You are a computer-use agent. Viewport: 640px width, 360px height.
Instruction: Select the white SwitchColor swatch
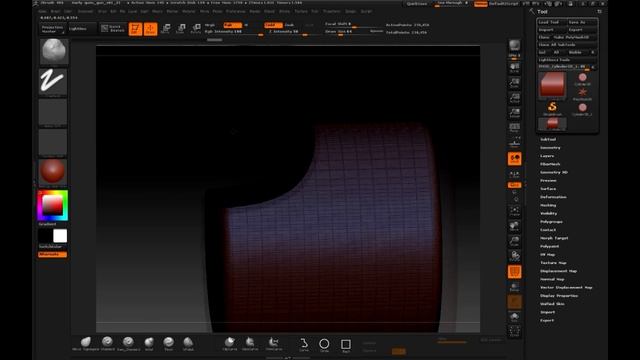click(60, 236)
